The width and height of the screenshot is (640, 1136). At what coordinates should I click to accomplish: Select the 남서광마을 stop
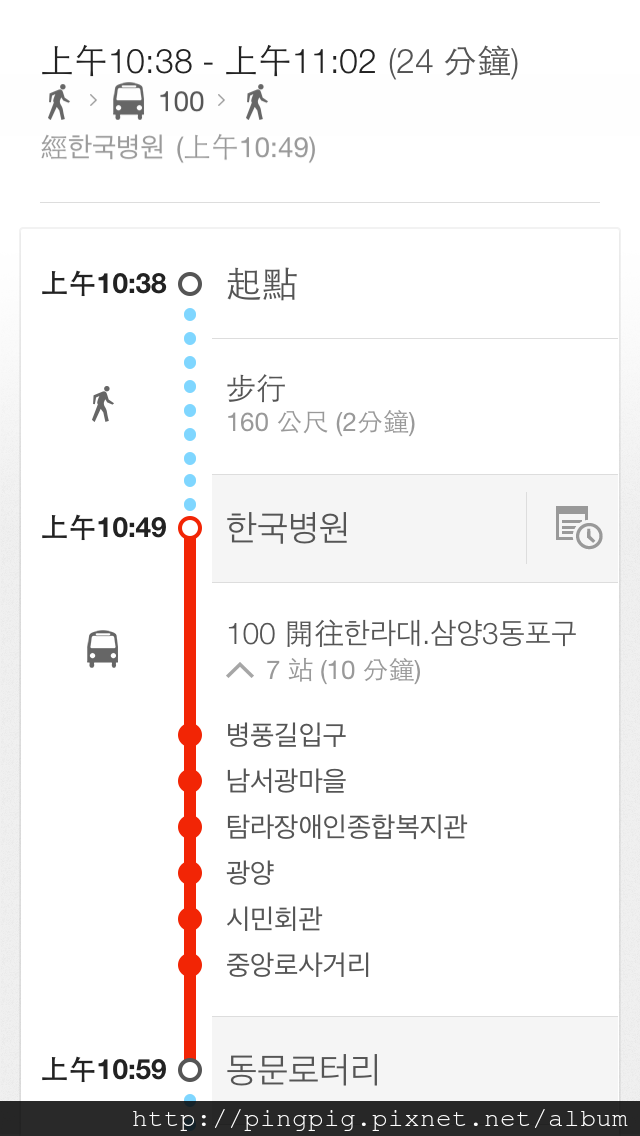pos(286,781)
